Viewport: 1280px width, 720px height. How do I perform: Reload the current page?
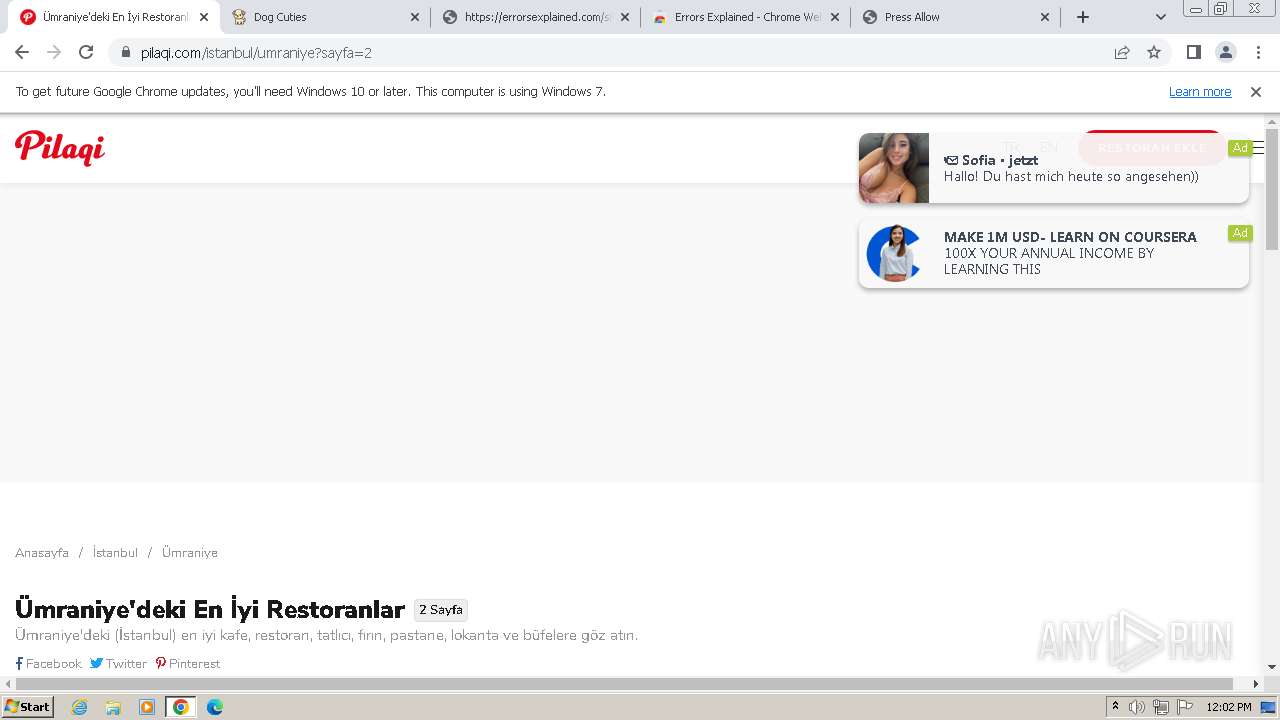(x=86, y=52)
